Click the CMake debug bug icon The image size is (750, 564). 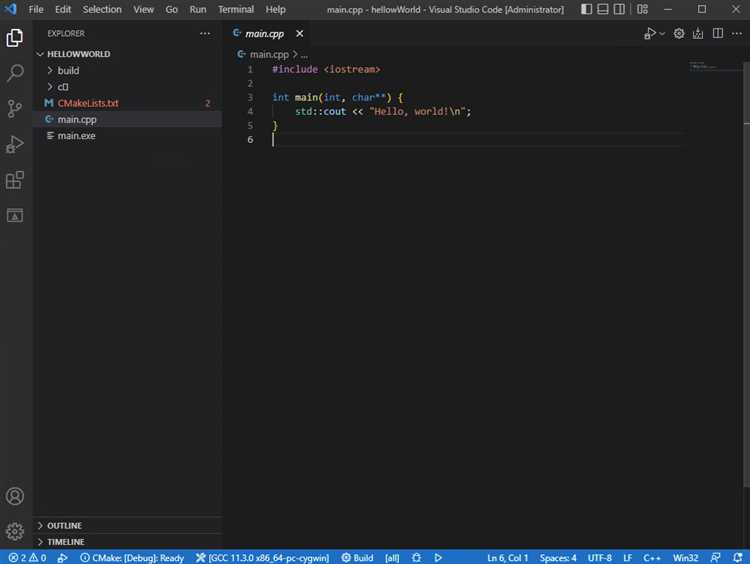416,557
